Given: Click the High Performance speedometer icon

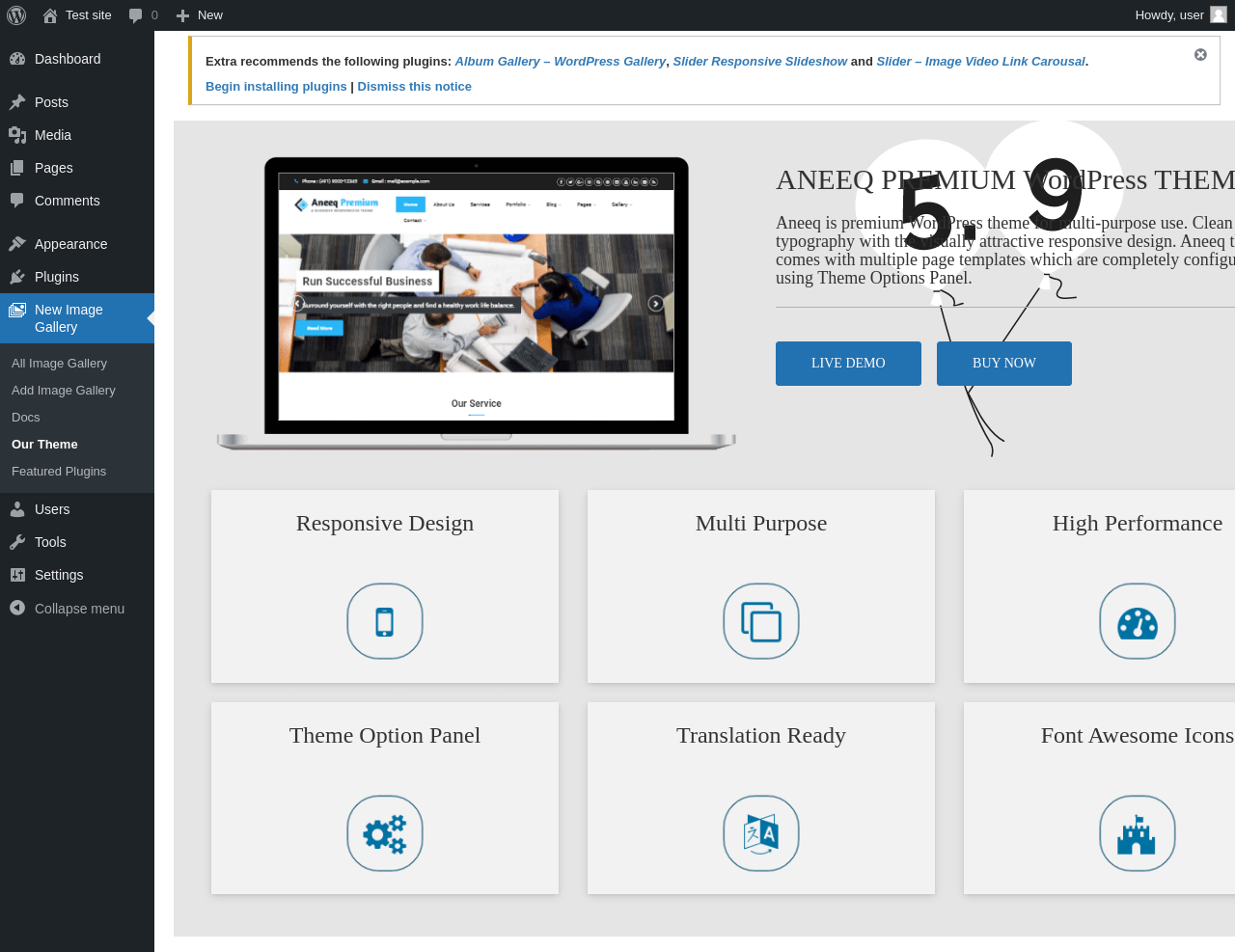Looking at the screenshot, I should click(x=1138, y=621).
